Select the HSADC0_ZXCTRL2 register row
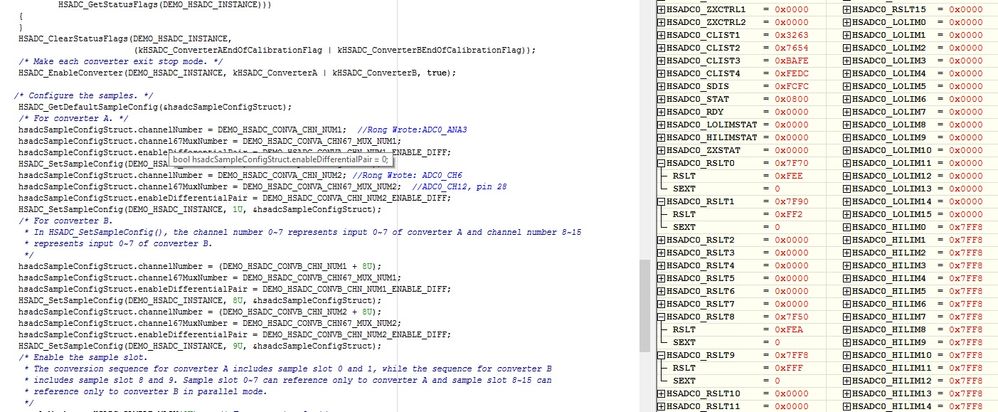Screen dimensions: 998x412 (741, 22)
